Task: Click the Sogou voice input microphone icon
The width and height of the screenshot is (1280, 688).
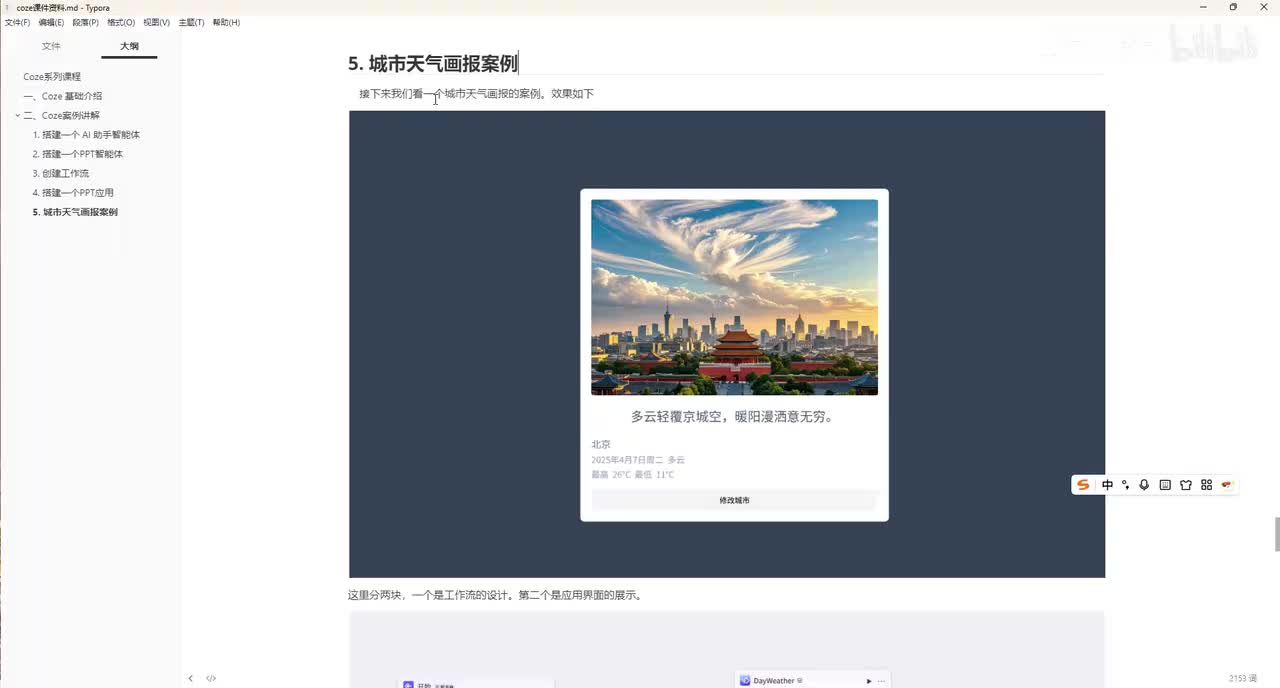Action: click(1144, 485)
